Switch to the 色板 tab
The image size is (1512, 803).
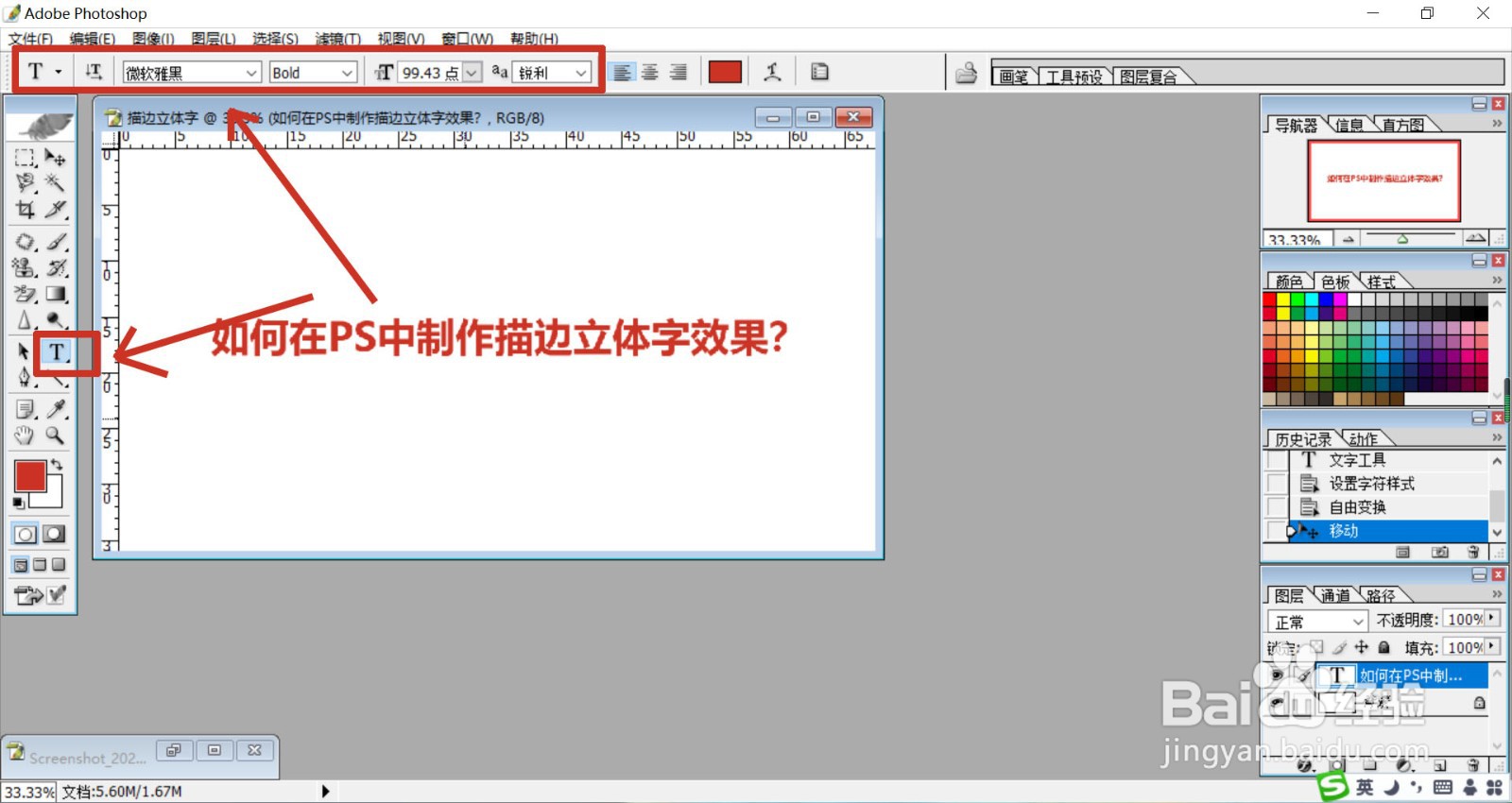pyautogui.click(x=1335, y=282)
